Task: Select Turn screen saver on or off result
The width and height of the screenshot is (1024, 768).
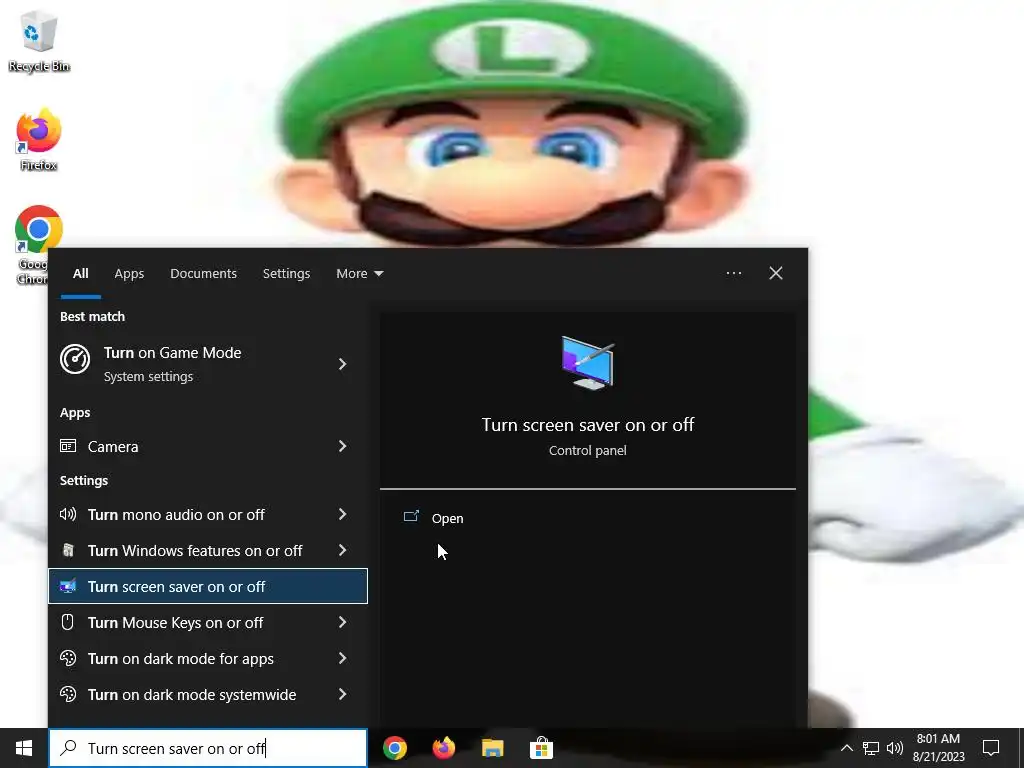Action: tap(208, 586)
